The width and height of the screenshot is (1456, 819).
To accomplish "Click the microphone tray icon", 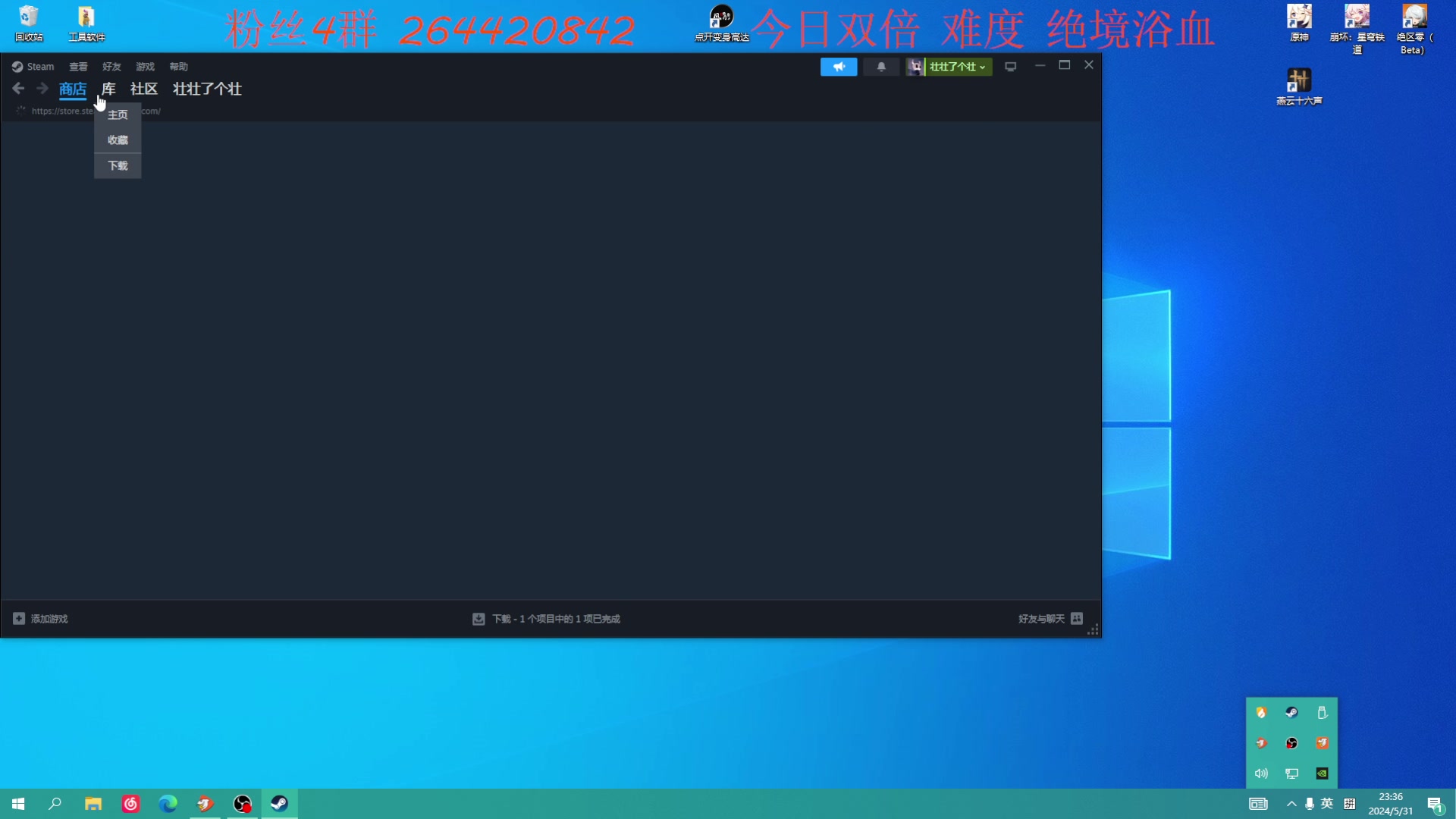I will coord(1310,804).
